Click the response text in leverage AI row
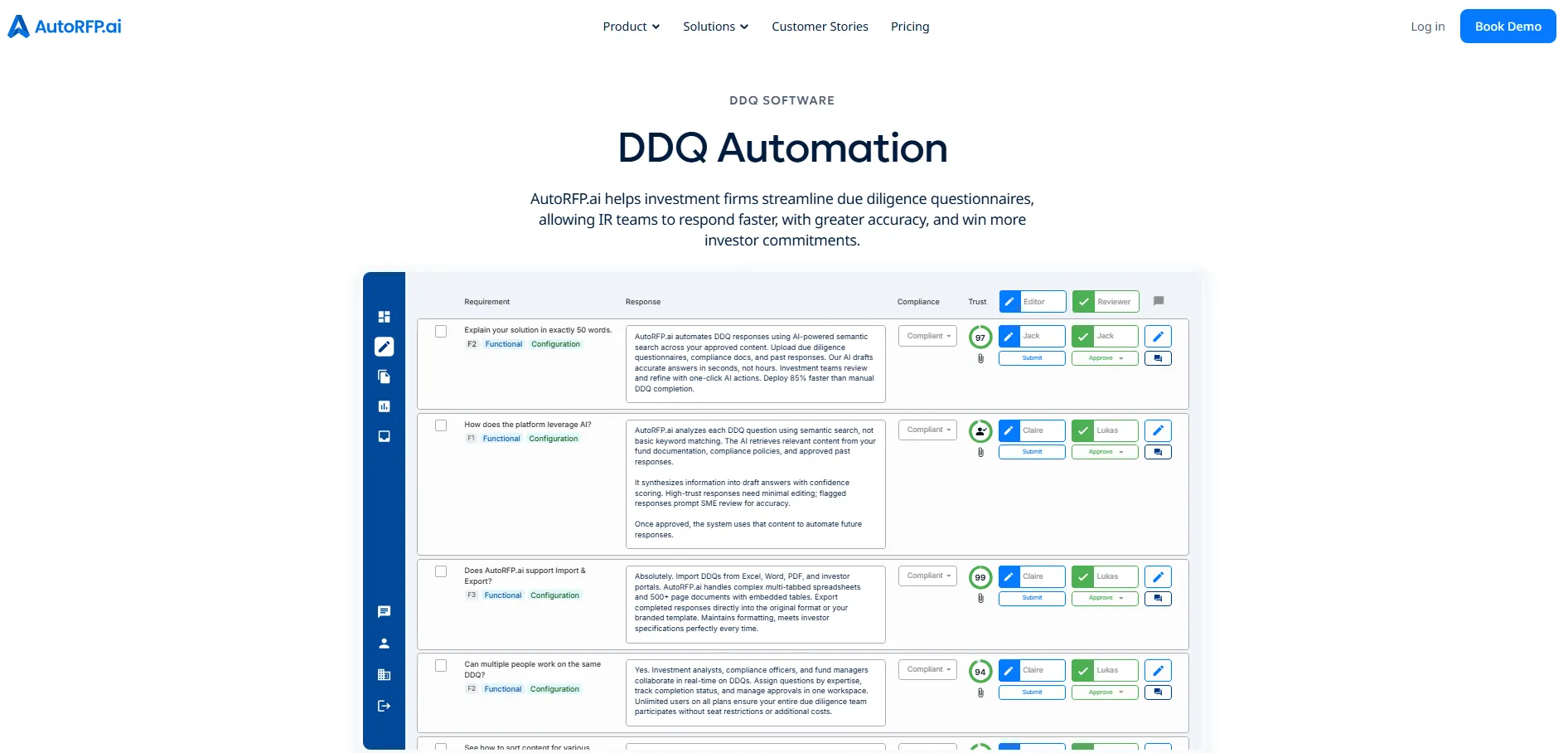Viewport: 1568px width, 753px height. pyautogui.click(x=755, y=483)
